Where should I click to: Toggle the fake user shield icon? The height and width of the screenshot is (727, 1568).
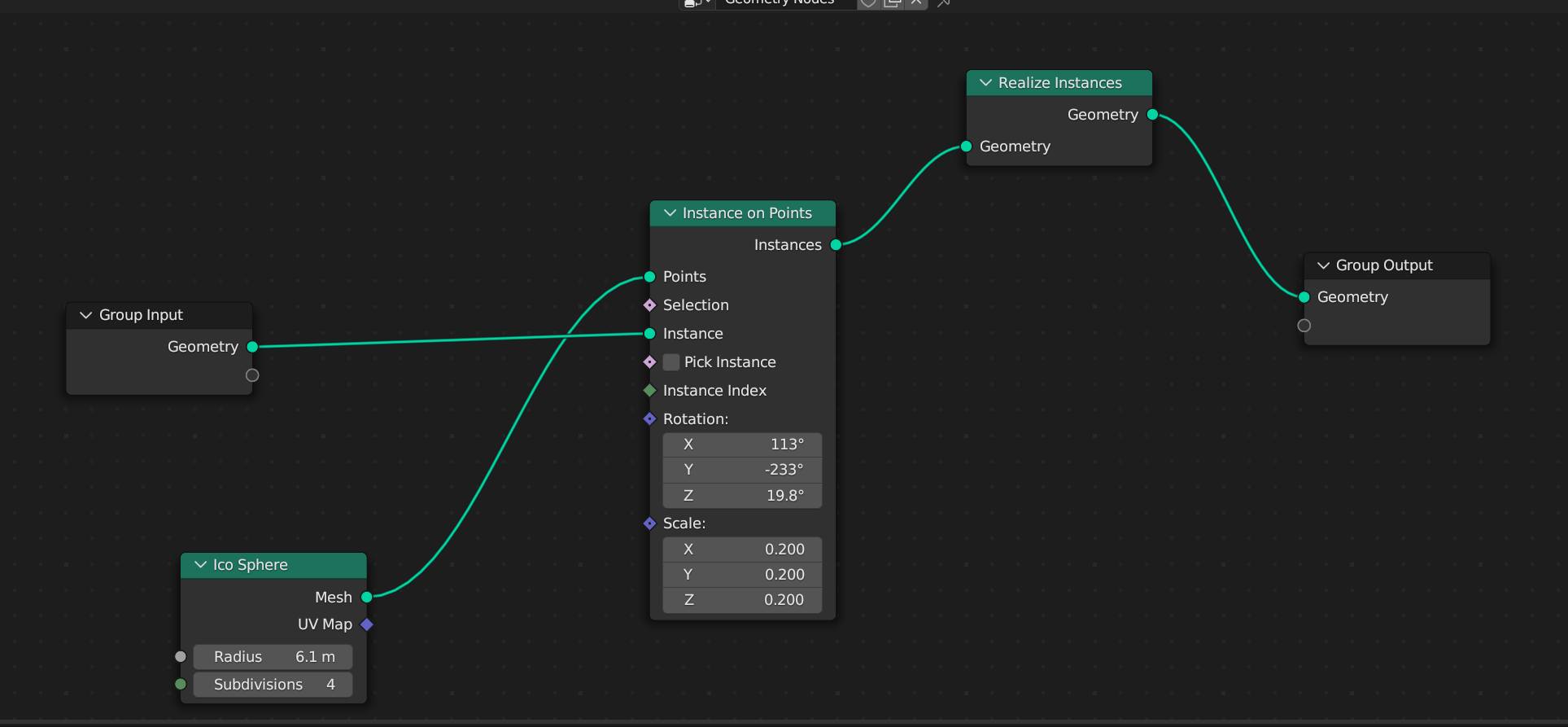868,3
